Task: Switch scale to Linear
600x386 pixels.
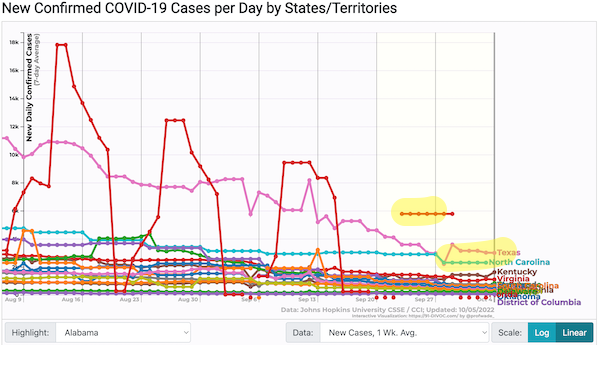Action: 574,332
